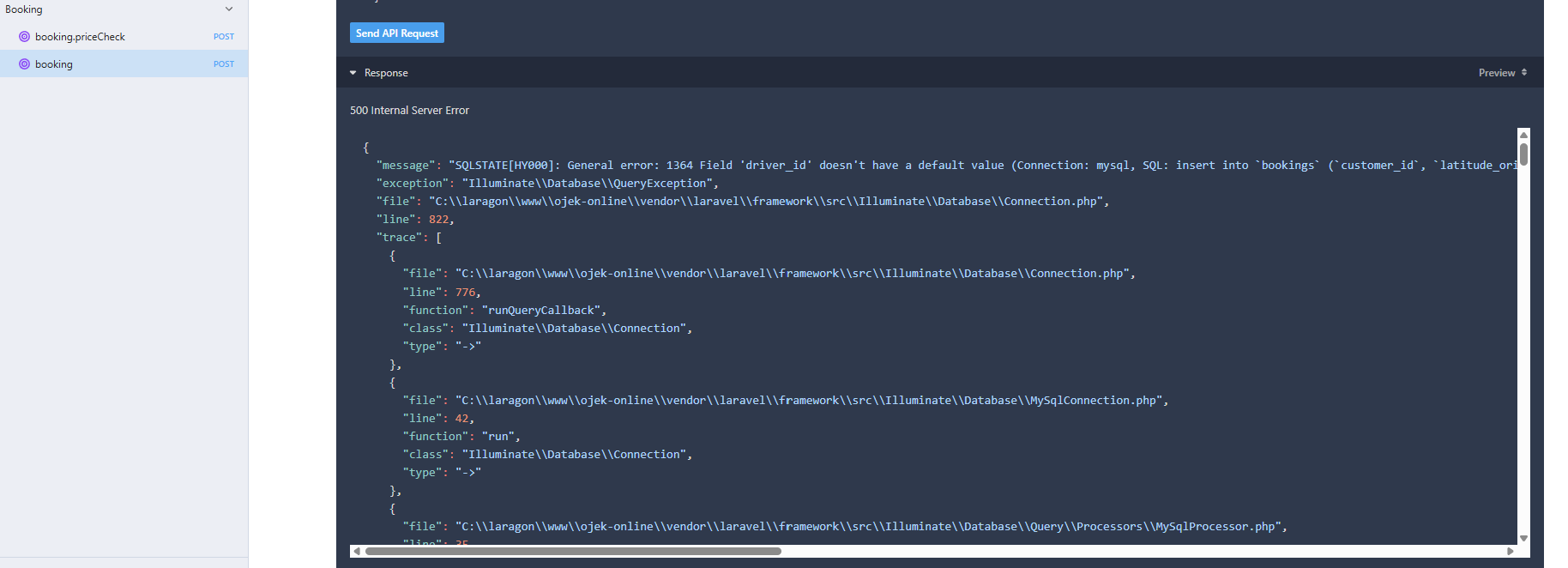This screenshot has height=568, width=1568.
Task: Click the booking.priceCheck endpoint icon
Action: pyautogui.click(x=24, y=37)
